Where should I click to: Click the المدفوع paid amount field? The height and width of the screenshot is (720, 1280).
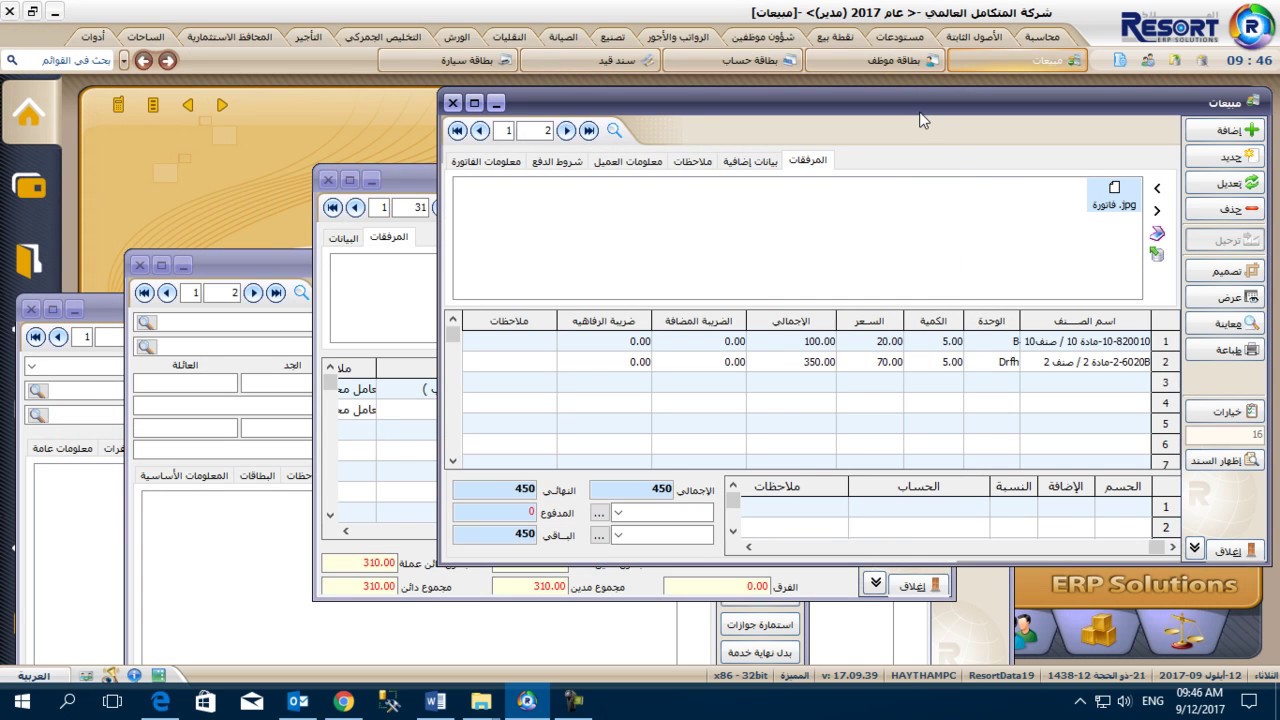point(496,512)
